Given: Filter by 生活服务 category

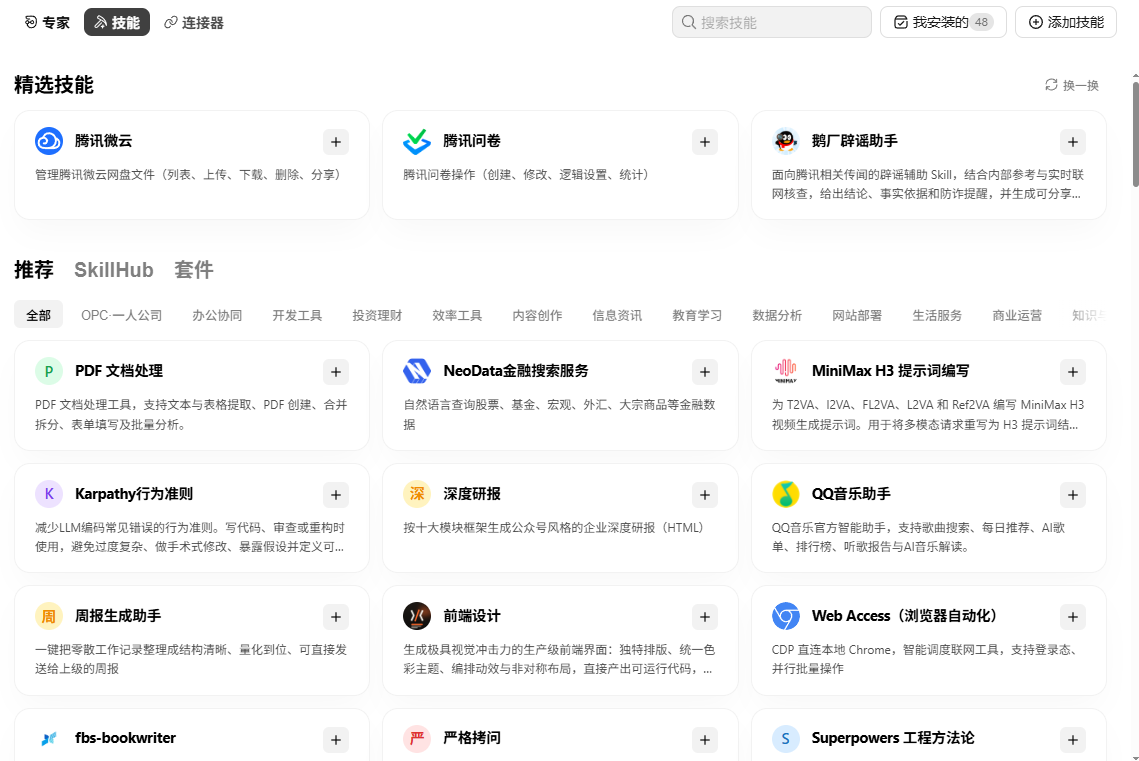Looking at the screenshot, I should (937, 315).
